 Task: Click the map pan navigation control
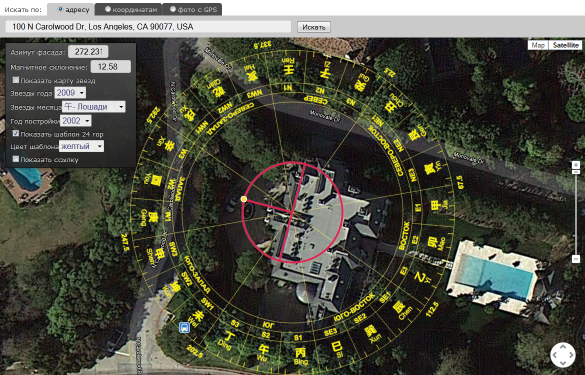point(563,355)
